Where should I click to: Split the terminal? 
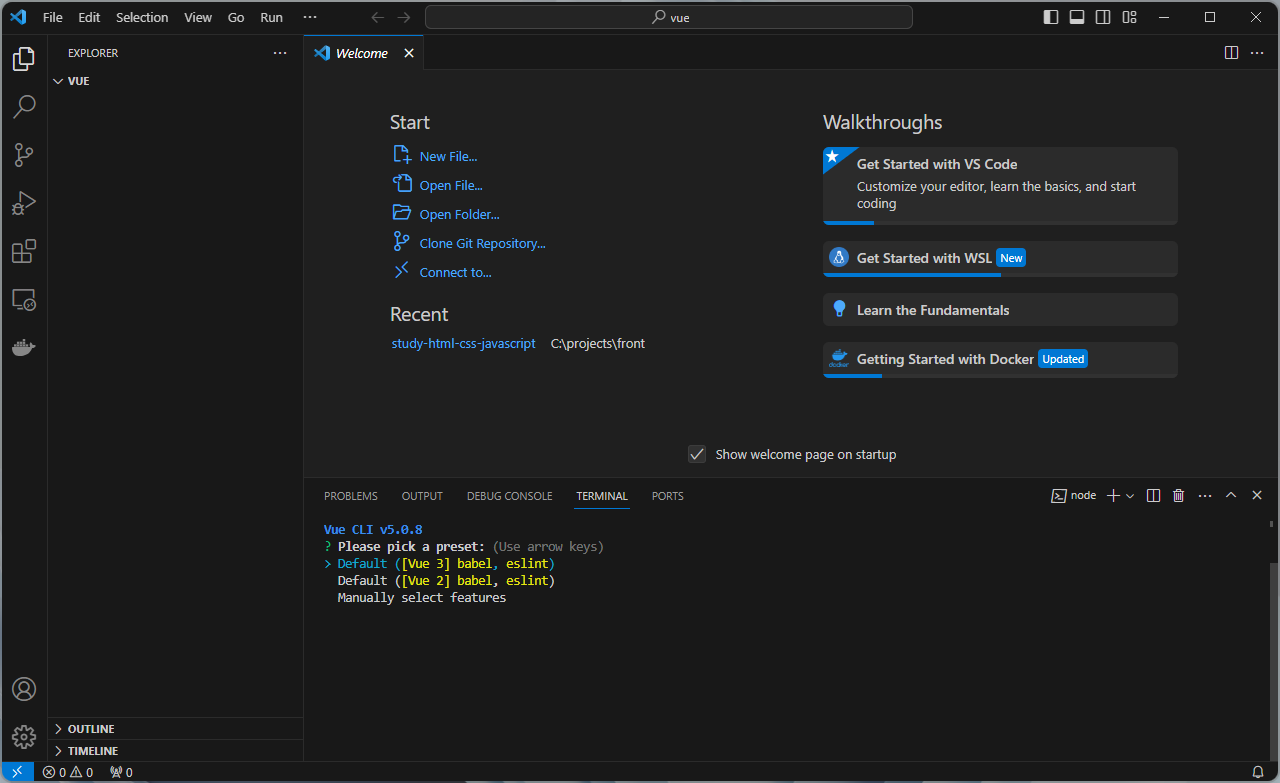coord(1153,496)
